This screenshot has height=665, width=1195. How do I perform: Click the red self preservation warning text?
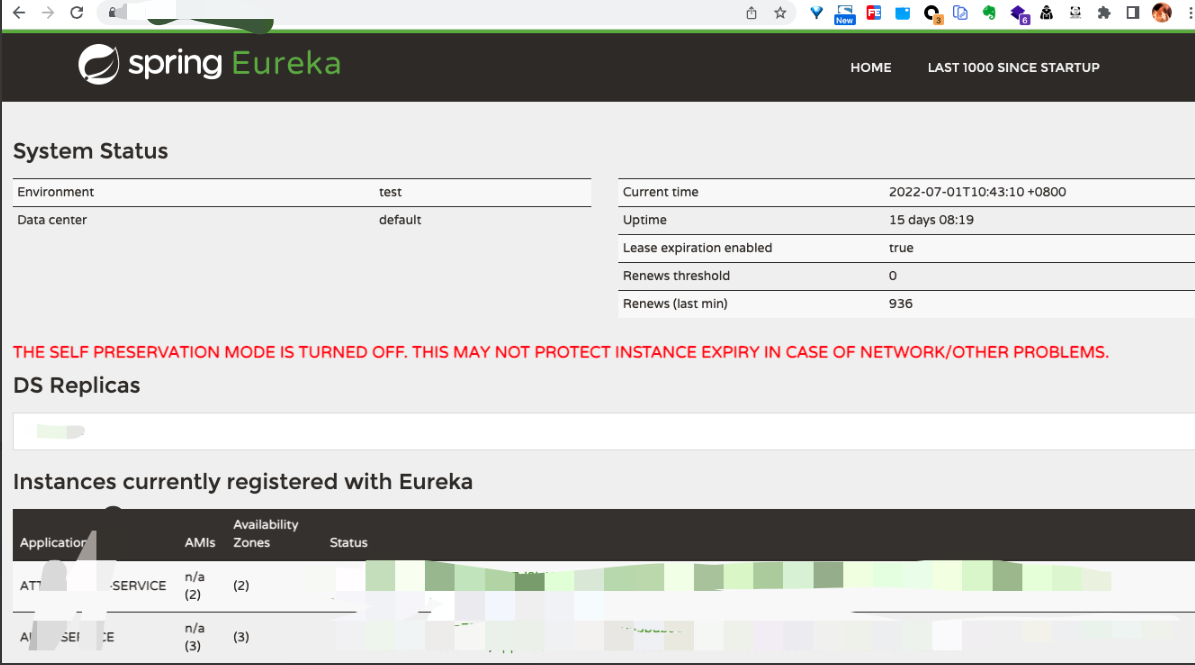coord(561,352)
